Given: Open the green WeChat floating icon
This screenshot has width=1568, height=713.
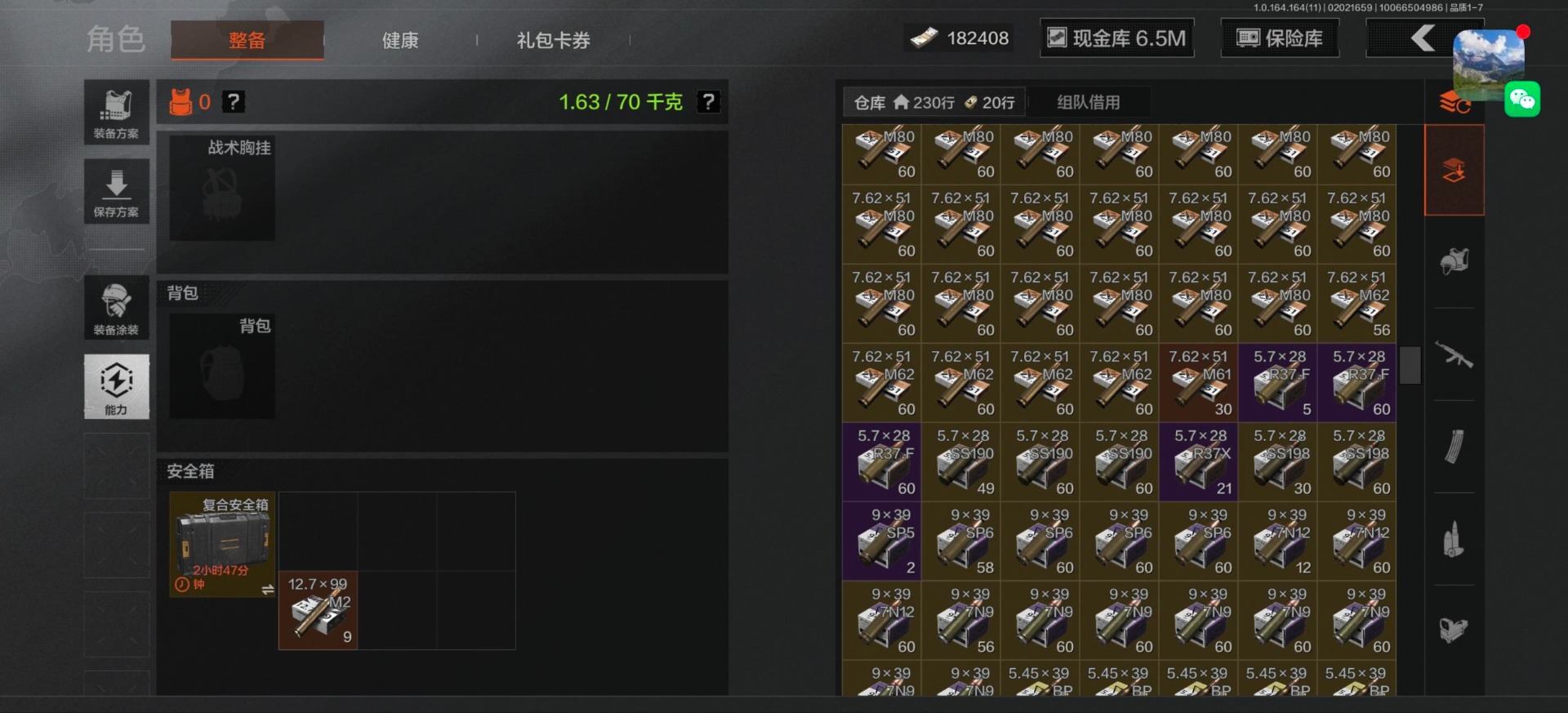Looking at the screenshot, I should point(1522,100).
